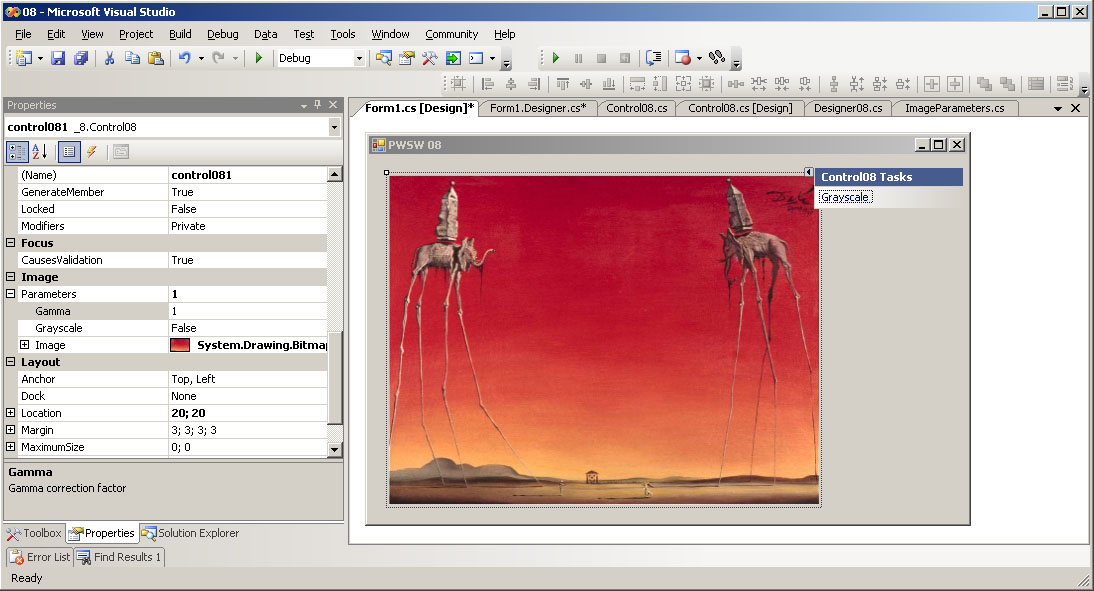This screenshot has width=1094, height=591.
Task: Open the active files tab list dropdown
Action: pos(1058,108)
